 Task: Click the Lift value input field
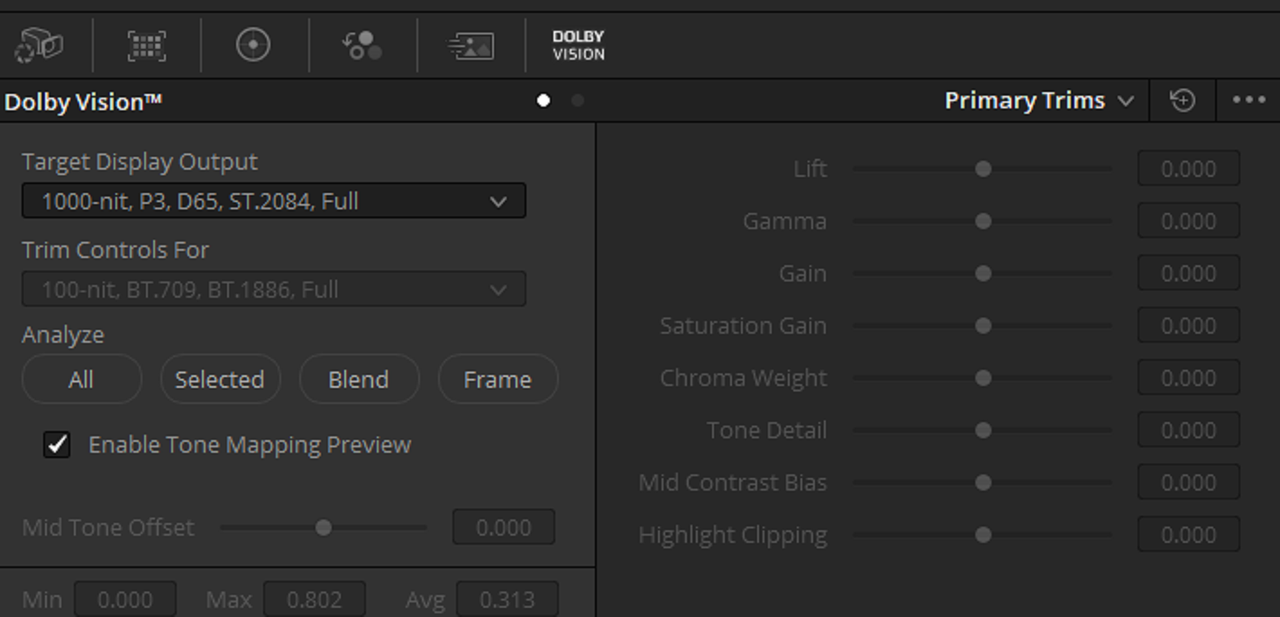[x=1188, y=169]
